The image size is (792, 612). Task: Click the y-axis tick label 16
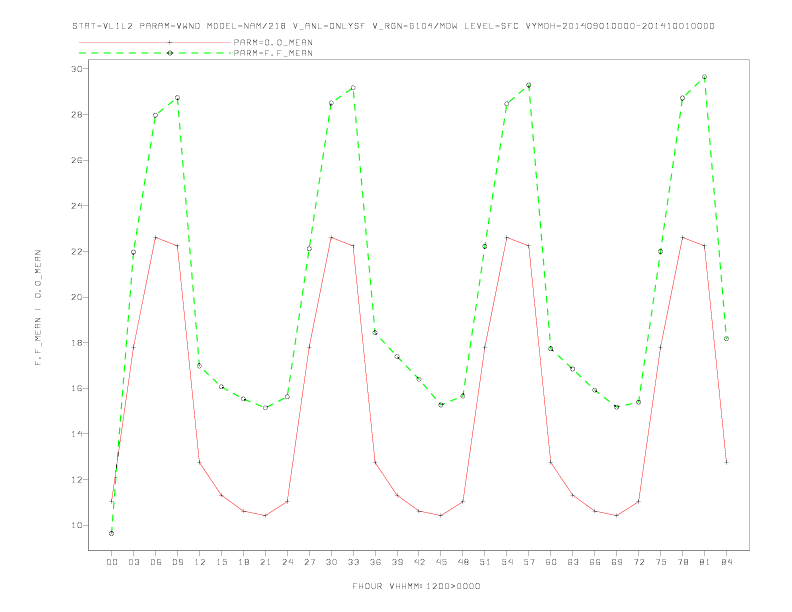click(77, 388)
